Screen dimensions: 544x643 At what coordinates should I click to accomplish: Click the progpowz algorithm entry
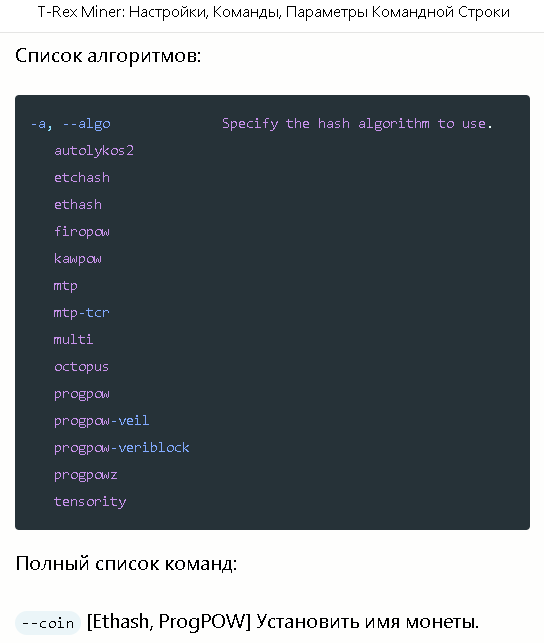[x=86, y=475]
